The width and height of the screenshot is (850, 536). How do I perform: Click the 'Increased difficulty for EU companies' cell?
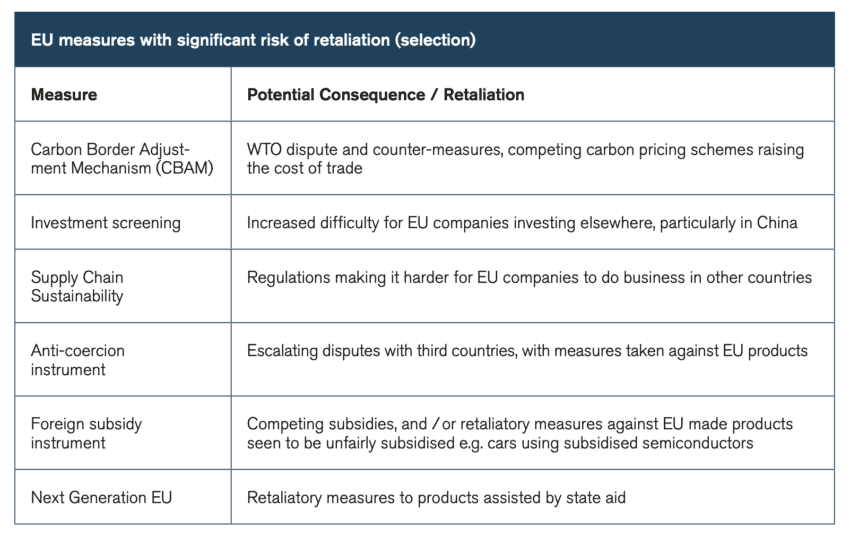pos(522,223)
